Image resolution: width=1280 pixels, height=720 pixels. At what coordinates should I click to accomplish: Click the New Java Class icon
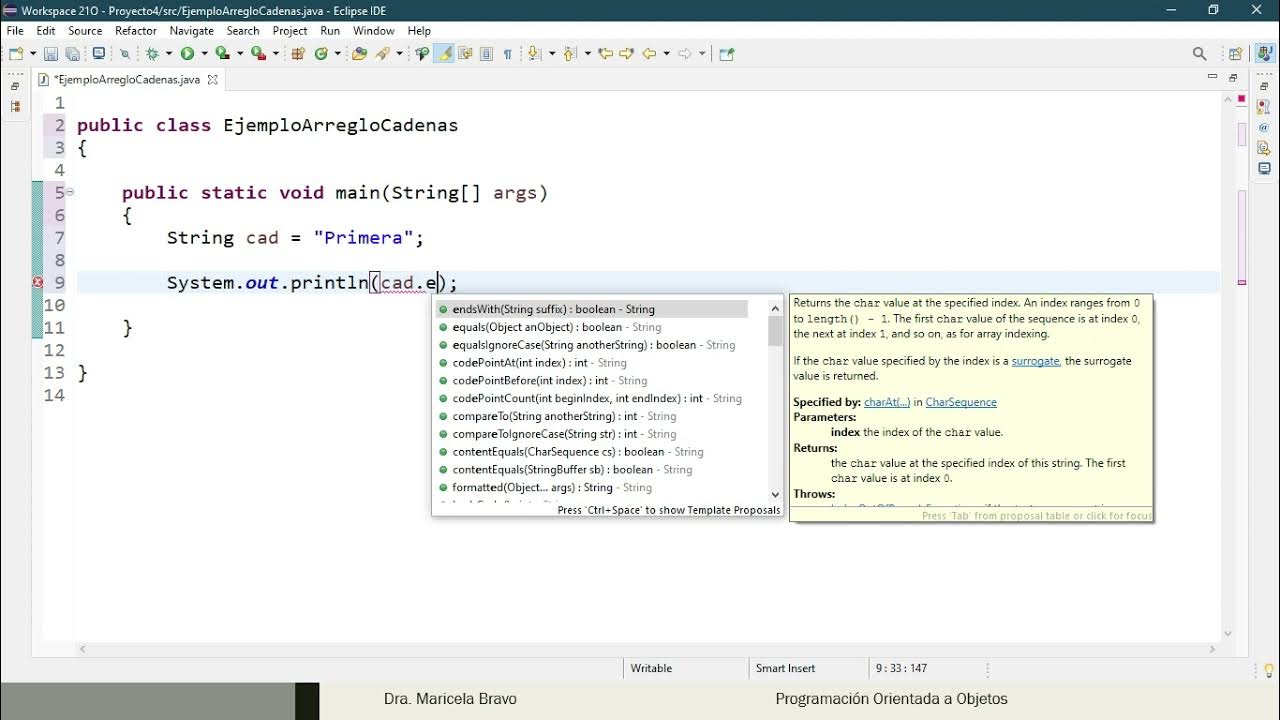321,54
